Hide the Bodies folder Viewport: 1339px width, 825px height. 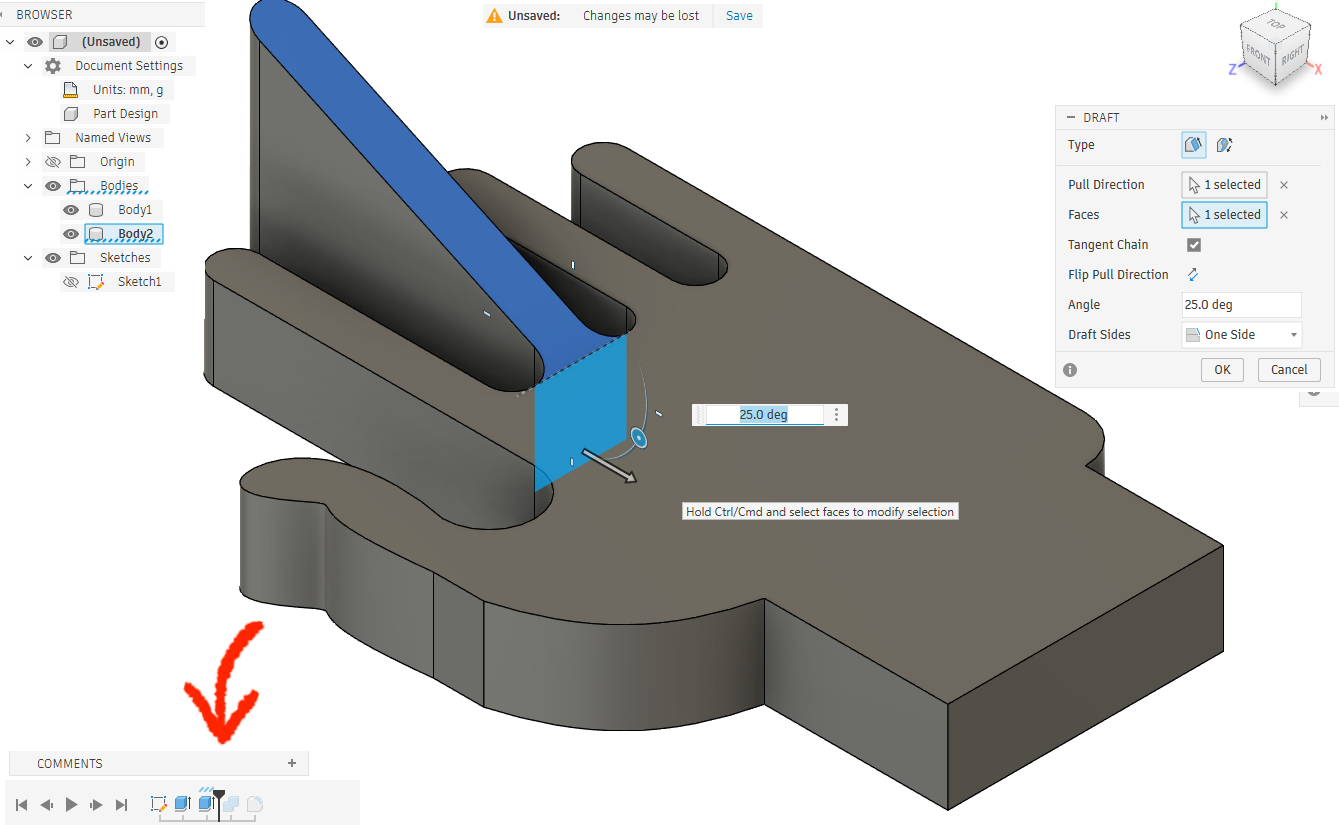tap(53, 186)
